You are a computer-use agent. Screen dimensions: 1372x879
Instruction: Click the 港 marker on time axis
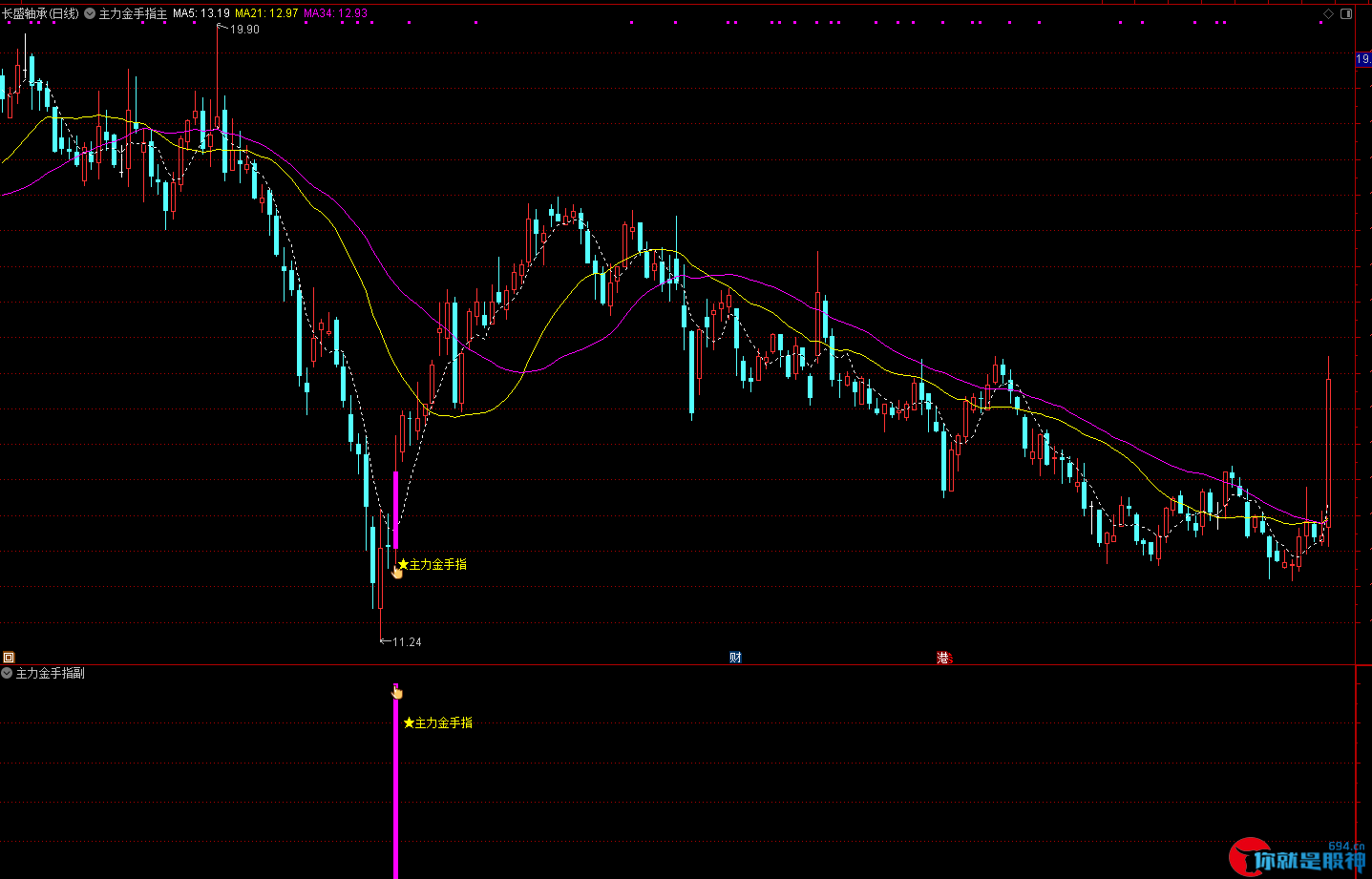943,658
